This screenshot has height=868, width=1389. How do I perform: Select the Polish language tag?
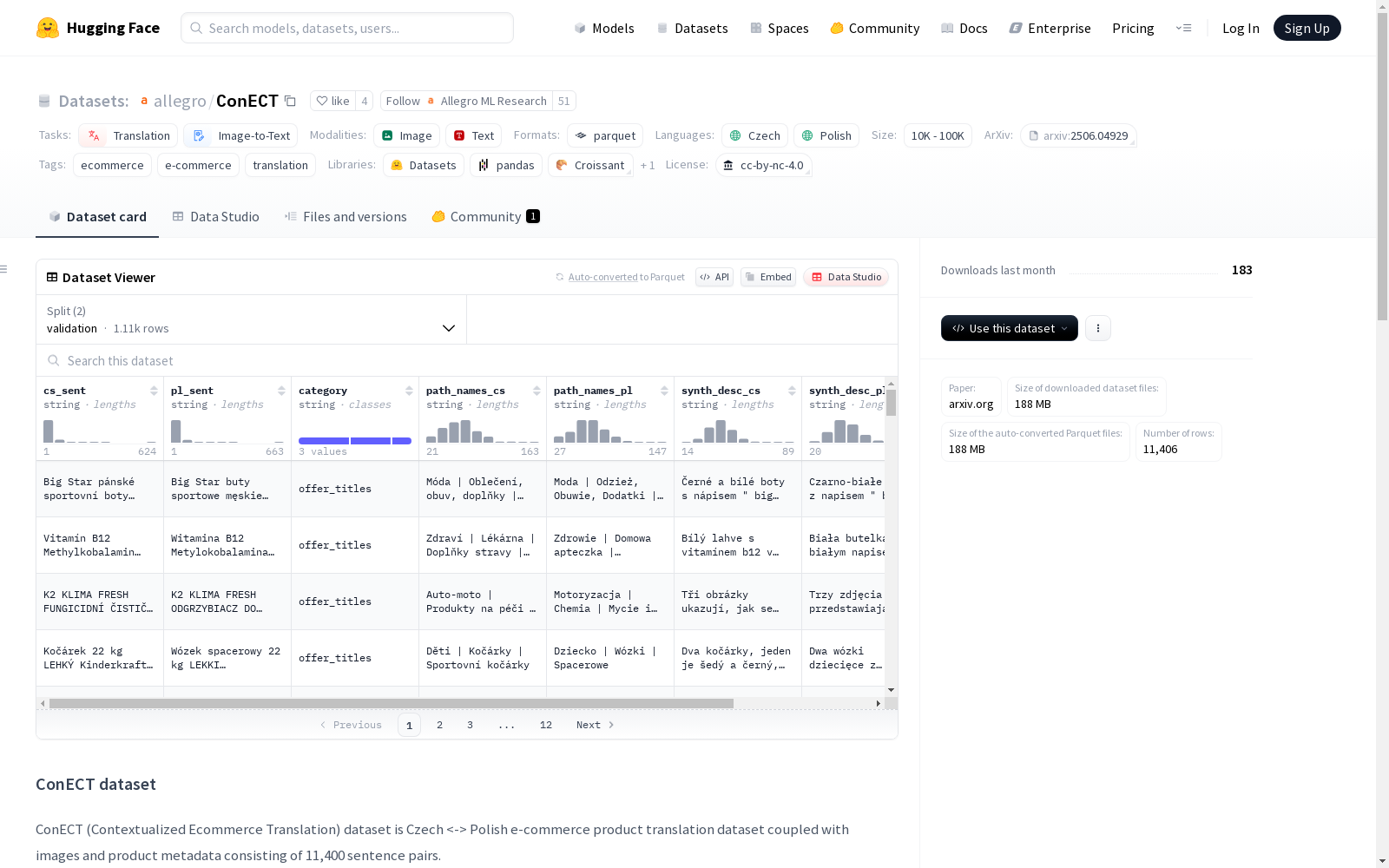point(826,135)
